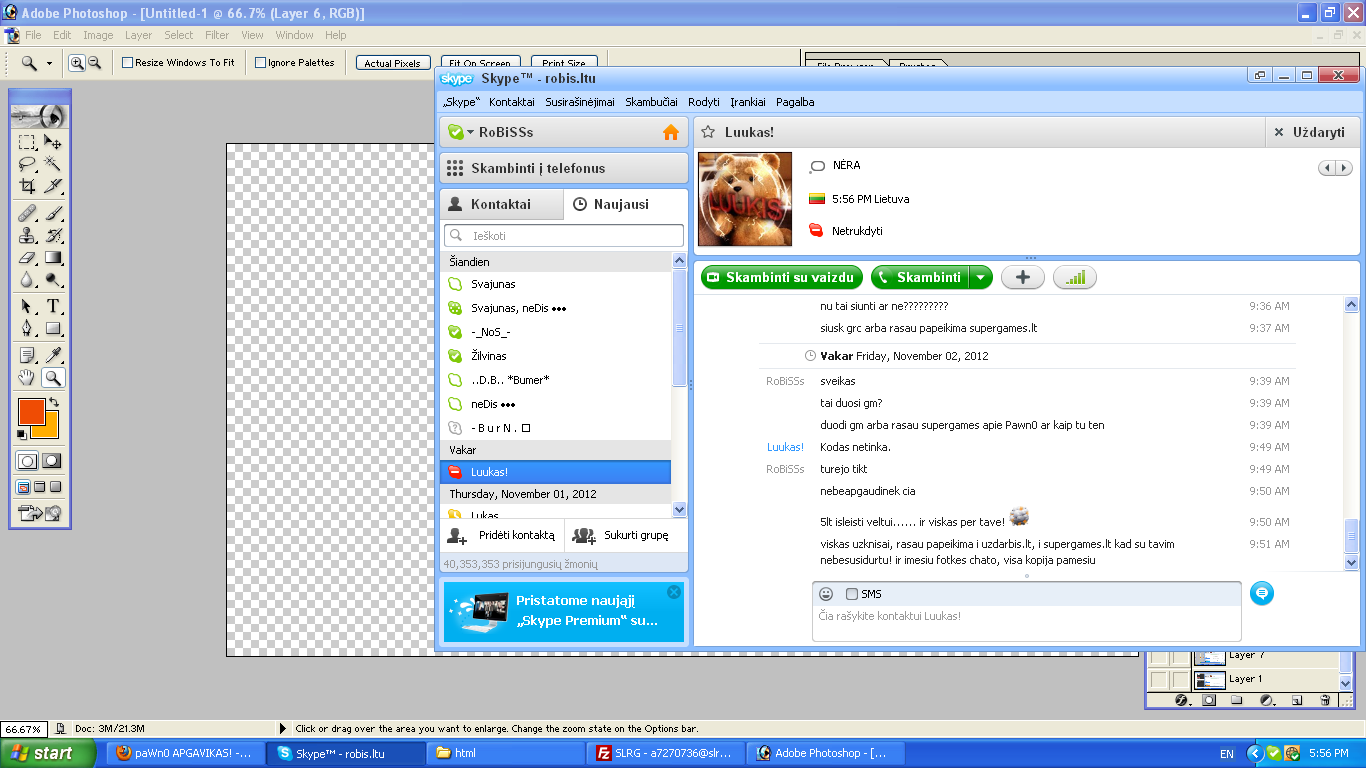
Task: Click the orange foreground color swatch
Action: (30, 411)
